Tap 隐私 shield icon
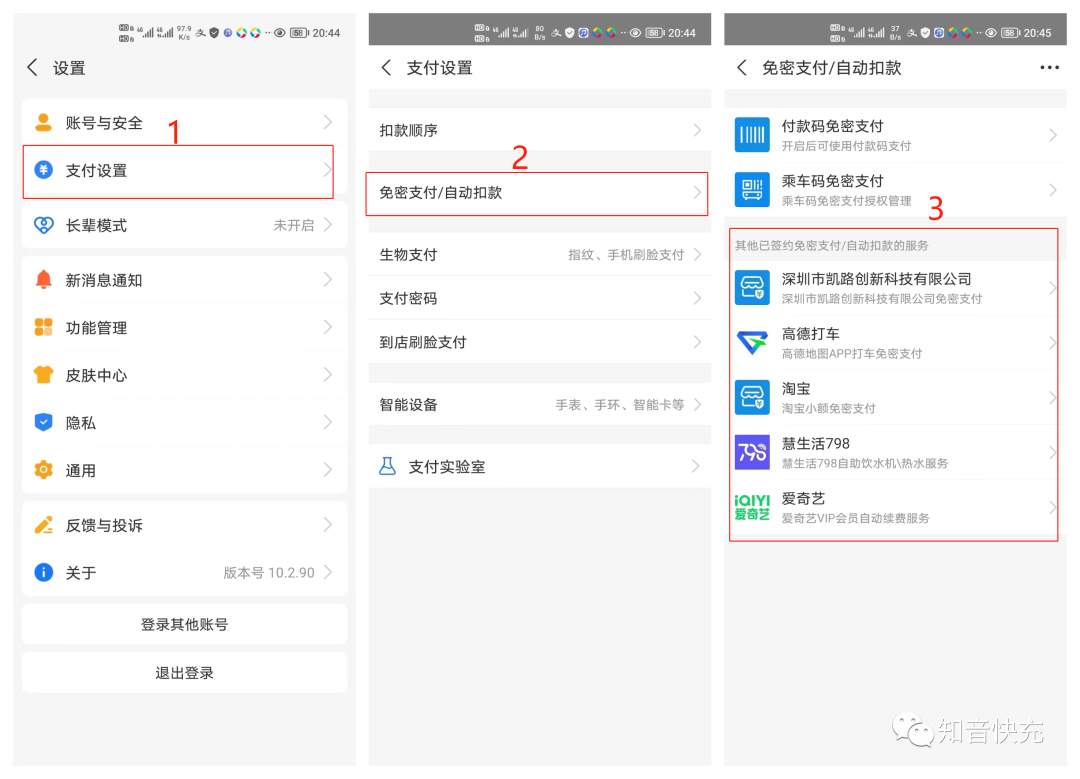The image size is (1080, 779). click(43, 422)
